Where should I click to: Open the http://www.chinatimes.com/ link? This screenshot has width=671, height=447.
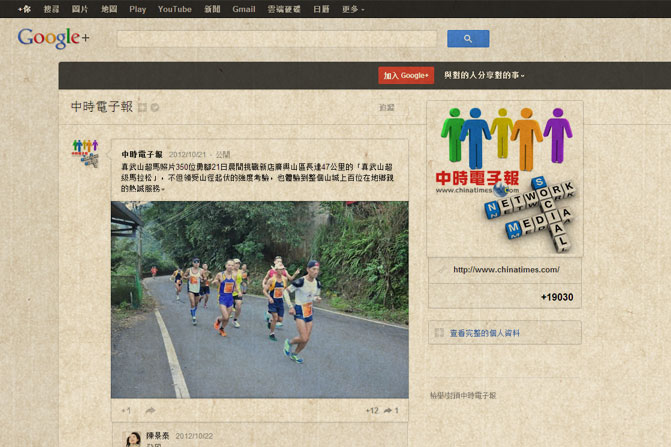pyautogui.click(x=506, y=269)
